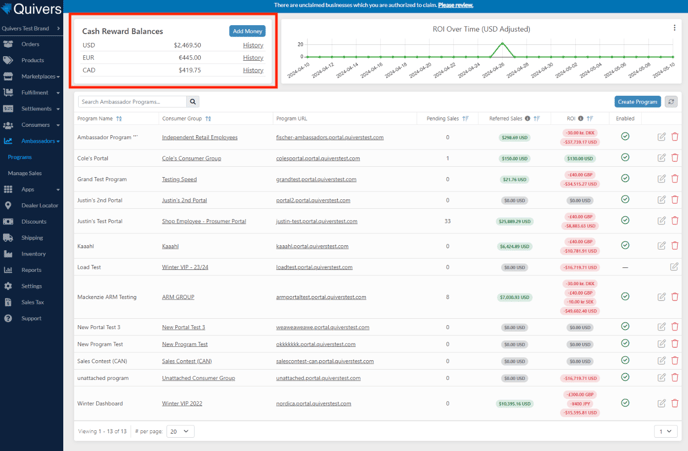The height and width of the screenshot is (451, 688).
Task: Click the Add Money button
Action: pos(247,31)
